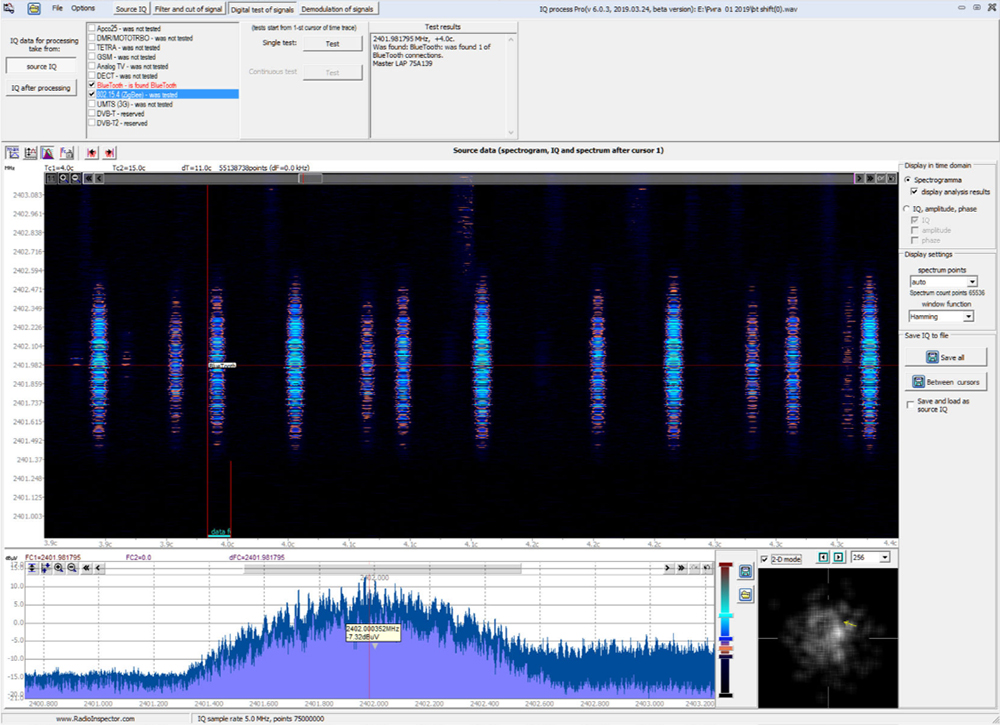Click the first red cursor marker icon

pos(91,153)
